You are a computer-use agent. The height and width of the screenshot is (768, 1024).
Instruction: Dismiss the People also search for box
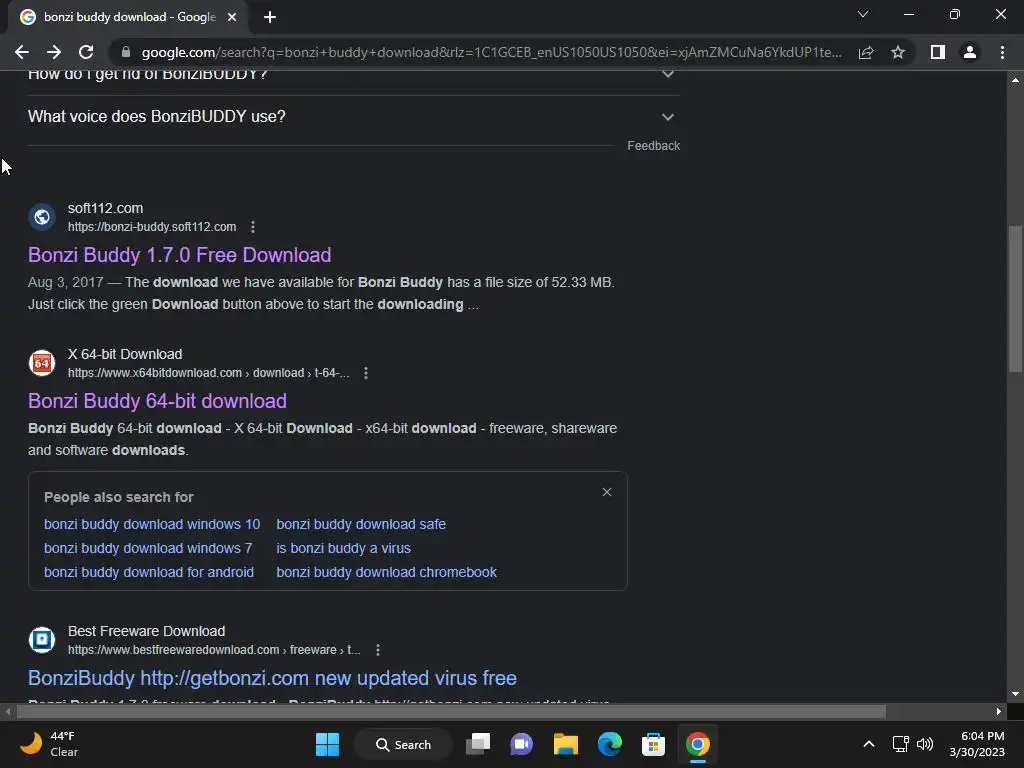pyautogui.click(x=607, y=492)
